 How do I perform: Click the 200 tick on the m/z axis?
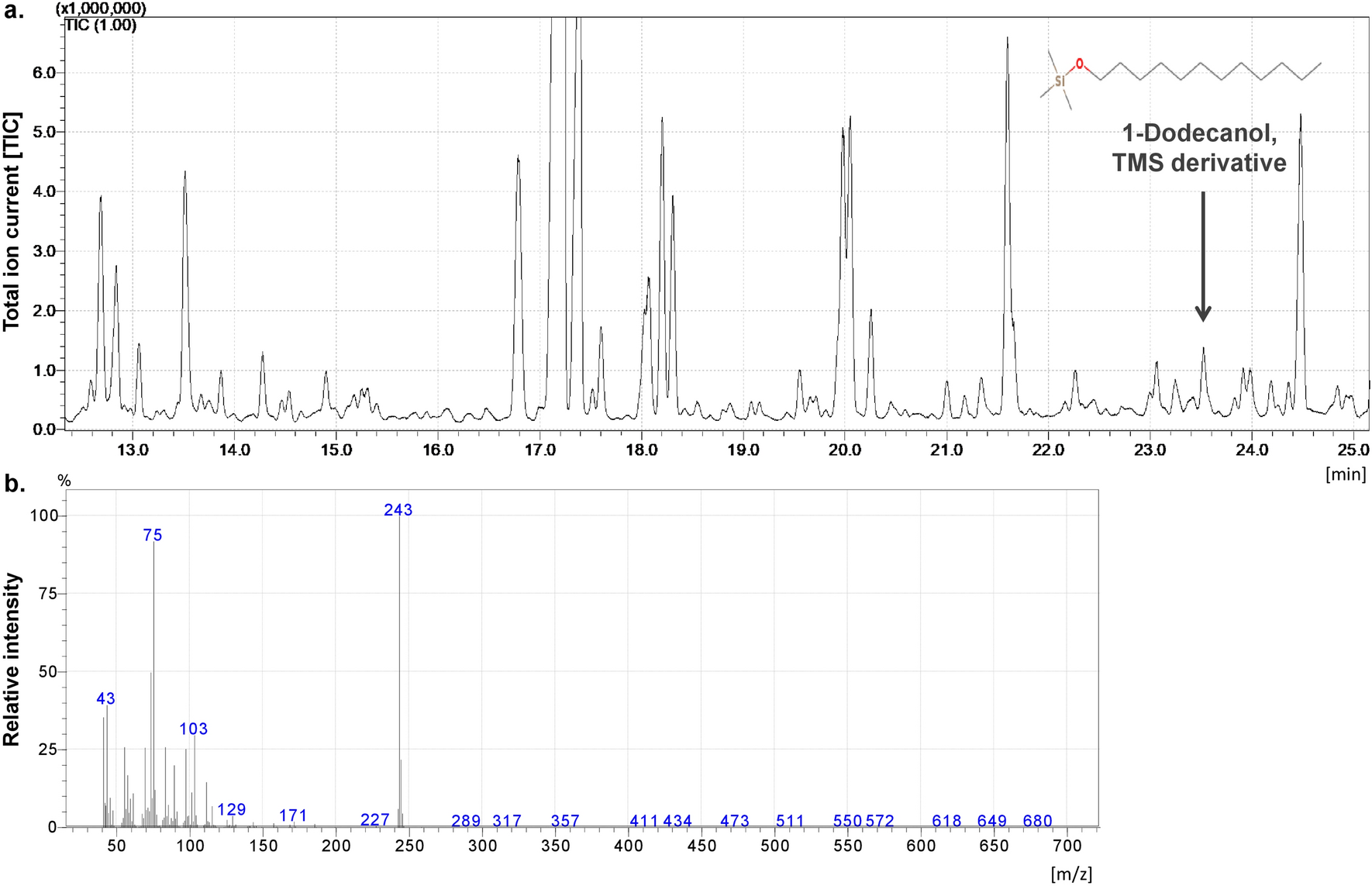pos(336,846)
